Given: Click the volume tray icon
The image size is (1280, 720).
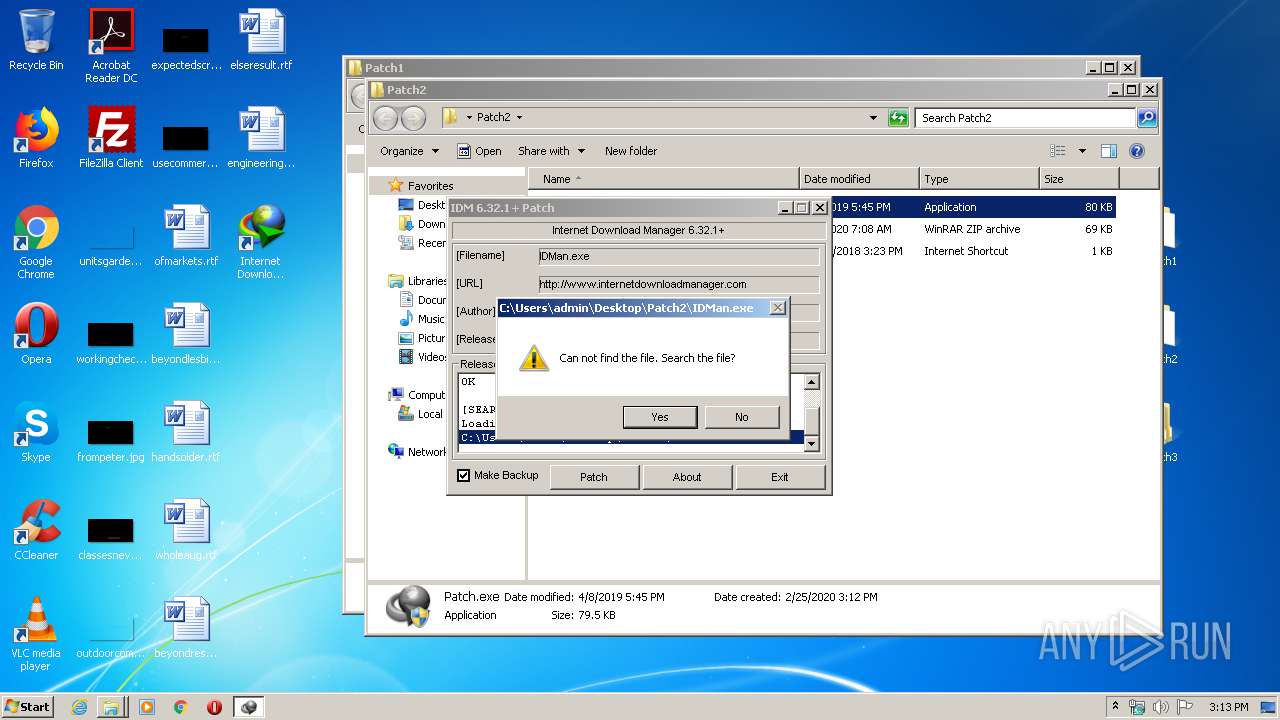Looking at the screenshot, I should pyautogui.click(x=1161, y=707).
